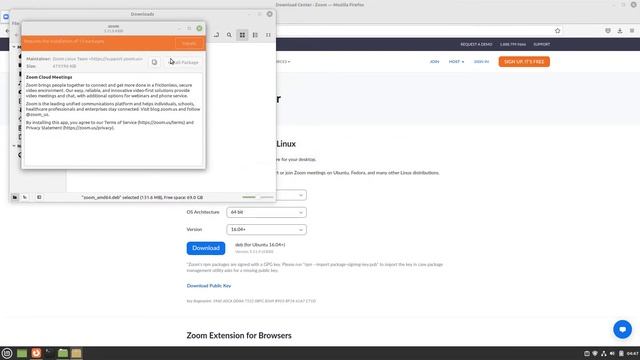Show tree view button in Downloads status bar
640x360 pixels.
point(25,197)
